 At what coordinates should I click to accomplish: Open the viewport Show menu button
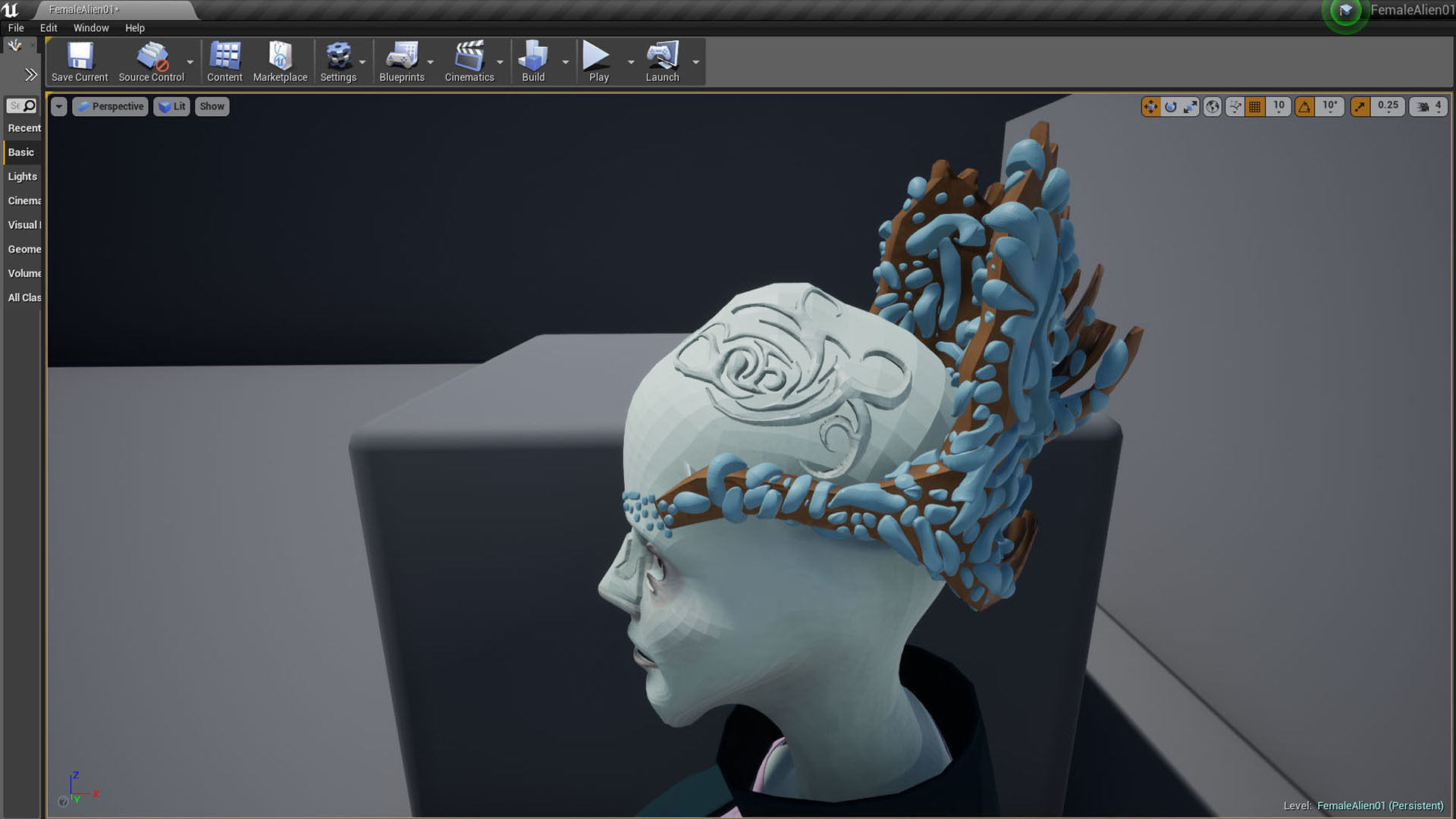point(212,107)
